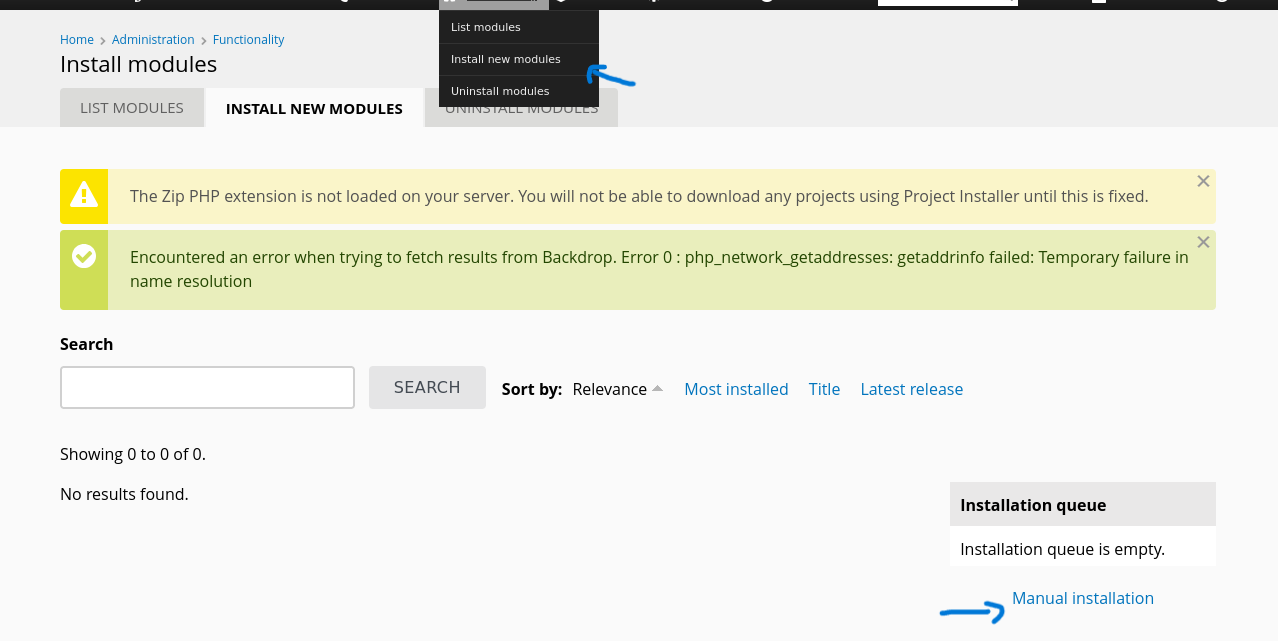Sort results by Most installed
This screenshot has height=641, width=1278.
(x=736, y=389)
